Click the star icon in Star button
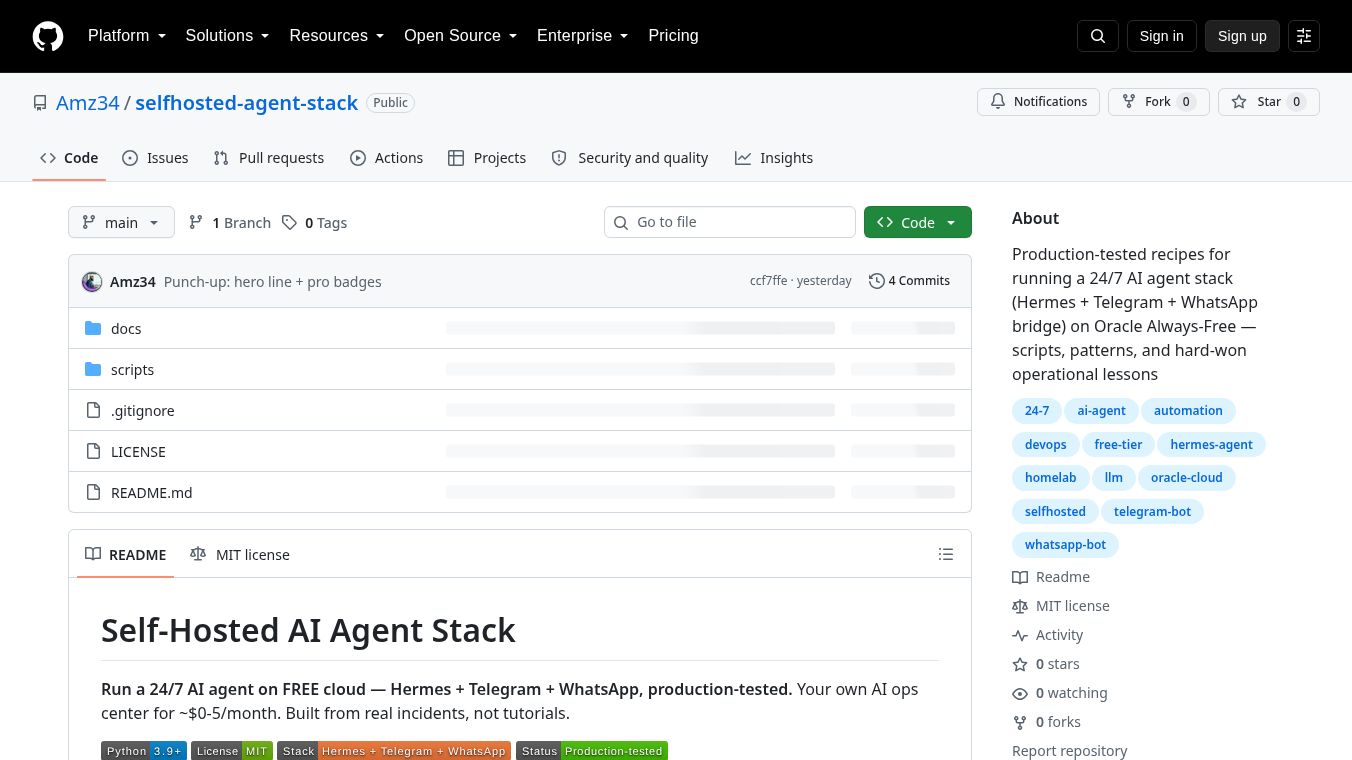This screenshot has height=760, width=1352. tap(1239, 102)
